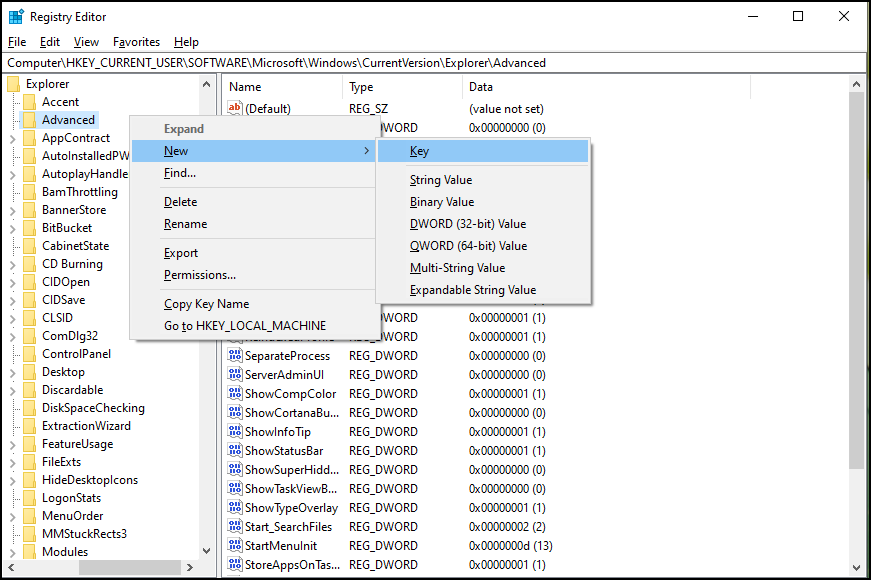The image size is (871, 580).
Task: Click the SeparateProcess DWORD icon
Action: [x=235, y=355]
